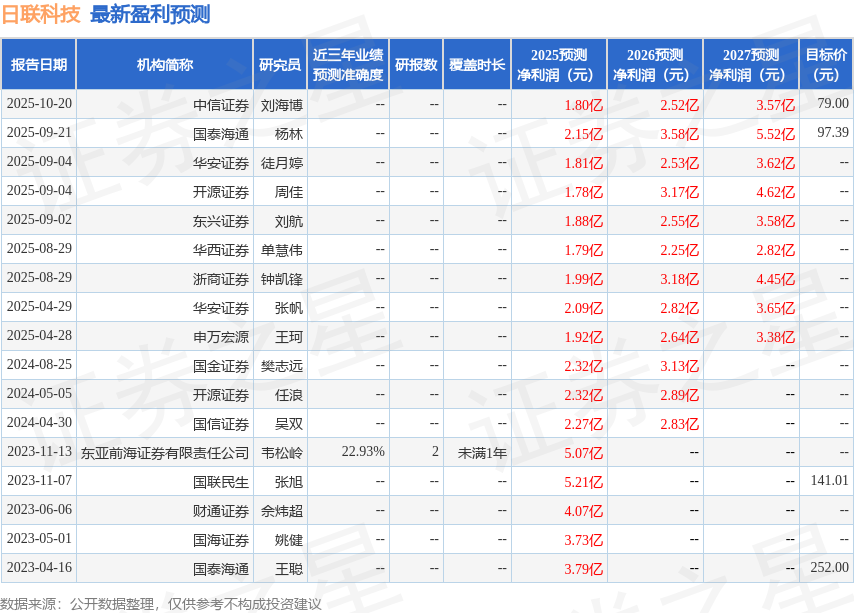Click 国联民生 institution cell
Image resolution: width=854 pixels, height=613 pixels.
pos(221,482)
